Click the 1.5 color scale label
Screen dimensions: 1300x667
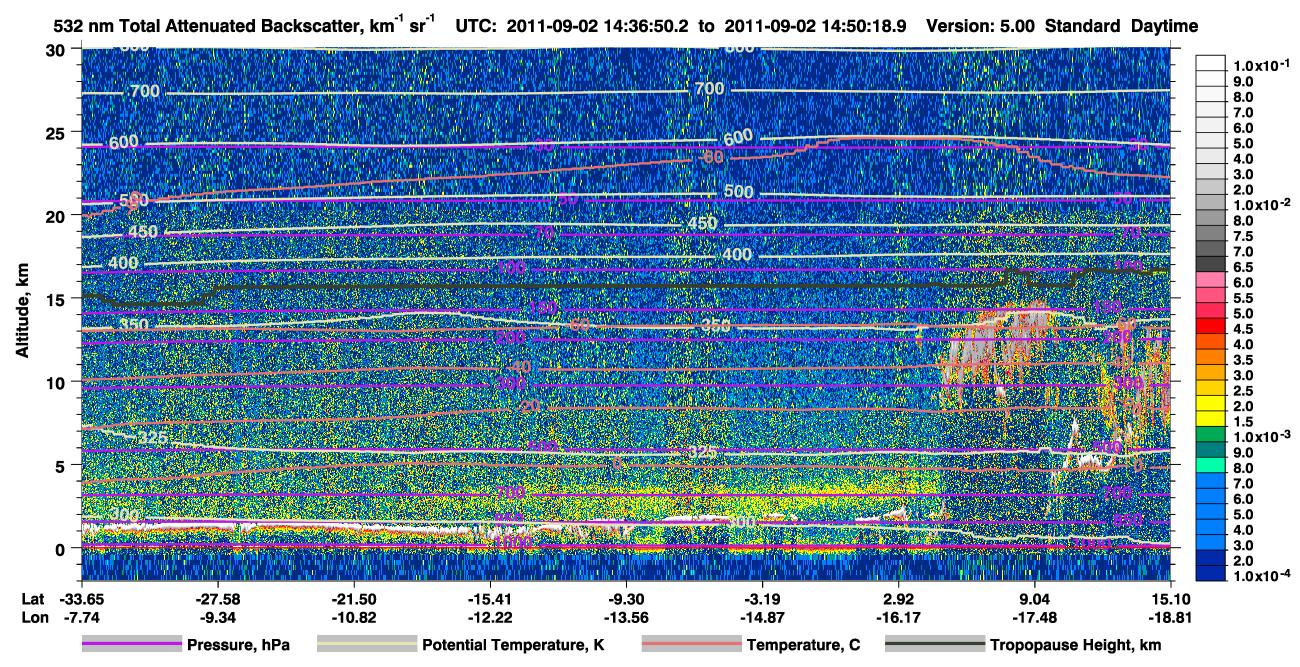tap(1243, 421)
